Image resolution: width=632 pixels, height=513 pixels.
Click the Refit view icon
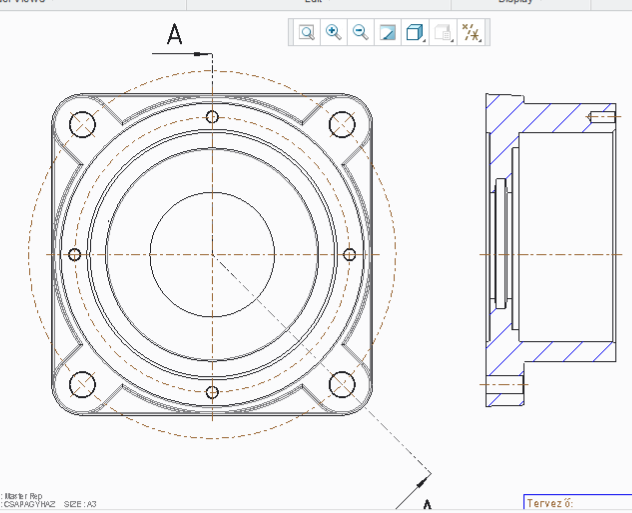pyautogui.click(x=307, y=32)
